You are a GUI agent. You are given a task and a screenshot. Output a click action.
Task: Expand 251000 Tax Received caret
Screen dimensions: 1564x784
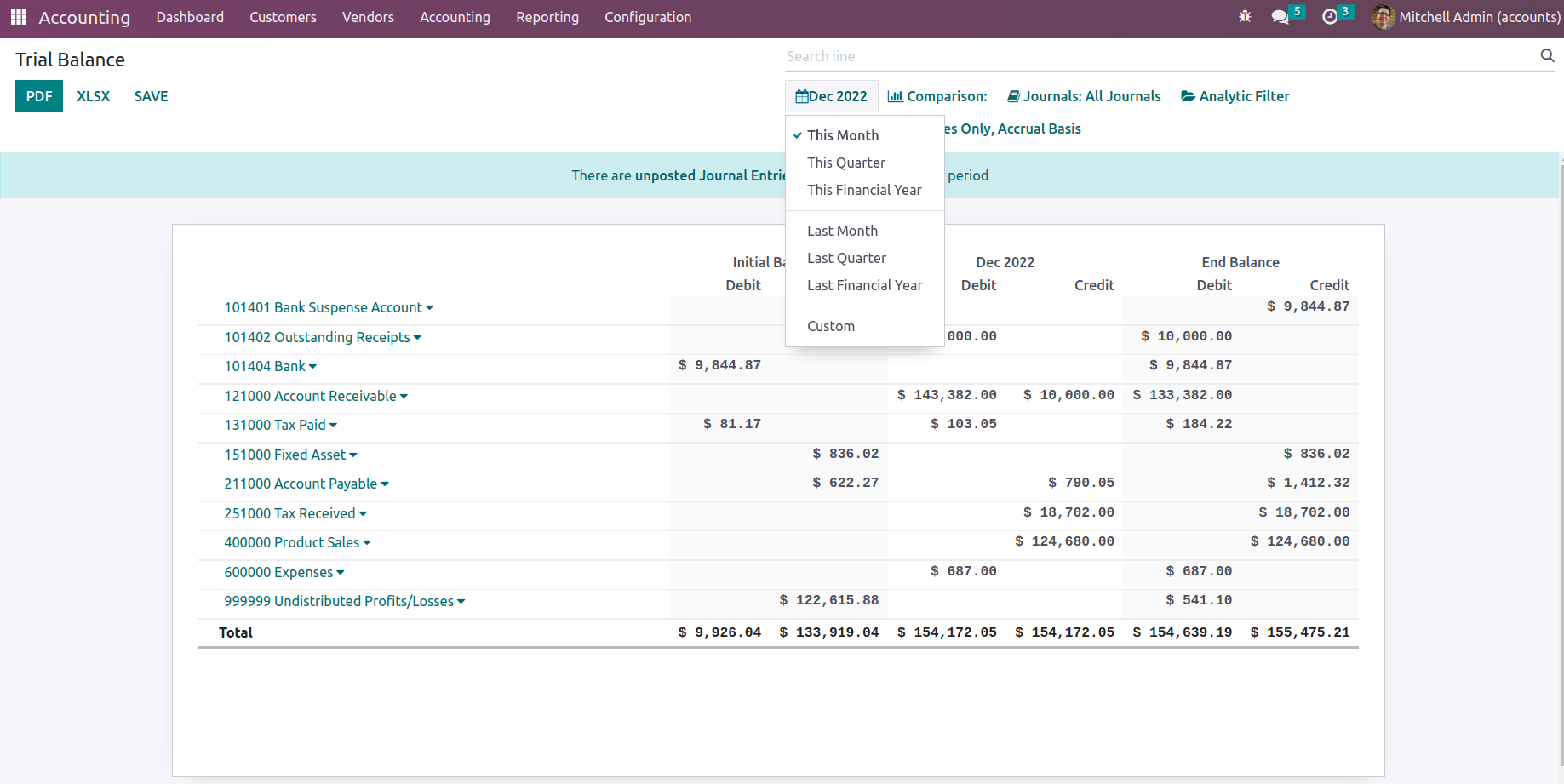(363, 514)
